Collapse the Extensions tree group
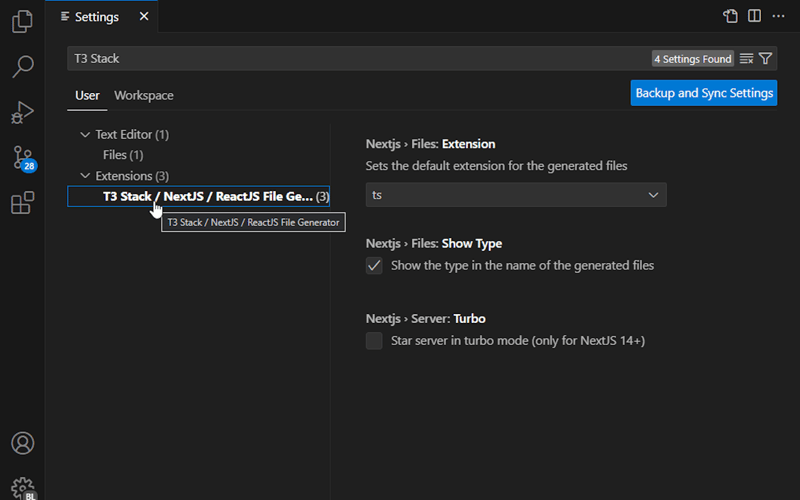Screen dimensions: 800x500 [85, 176]
